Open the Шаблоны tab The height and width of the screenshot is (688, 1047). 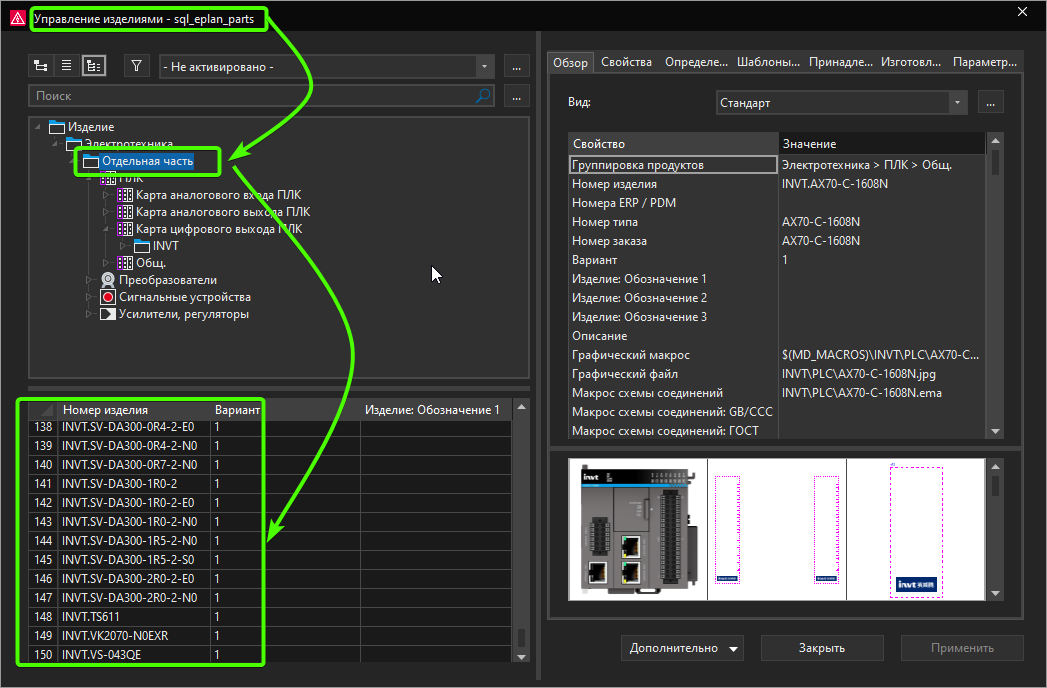(x=768, y=62)
